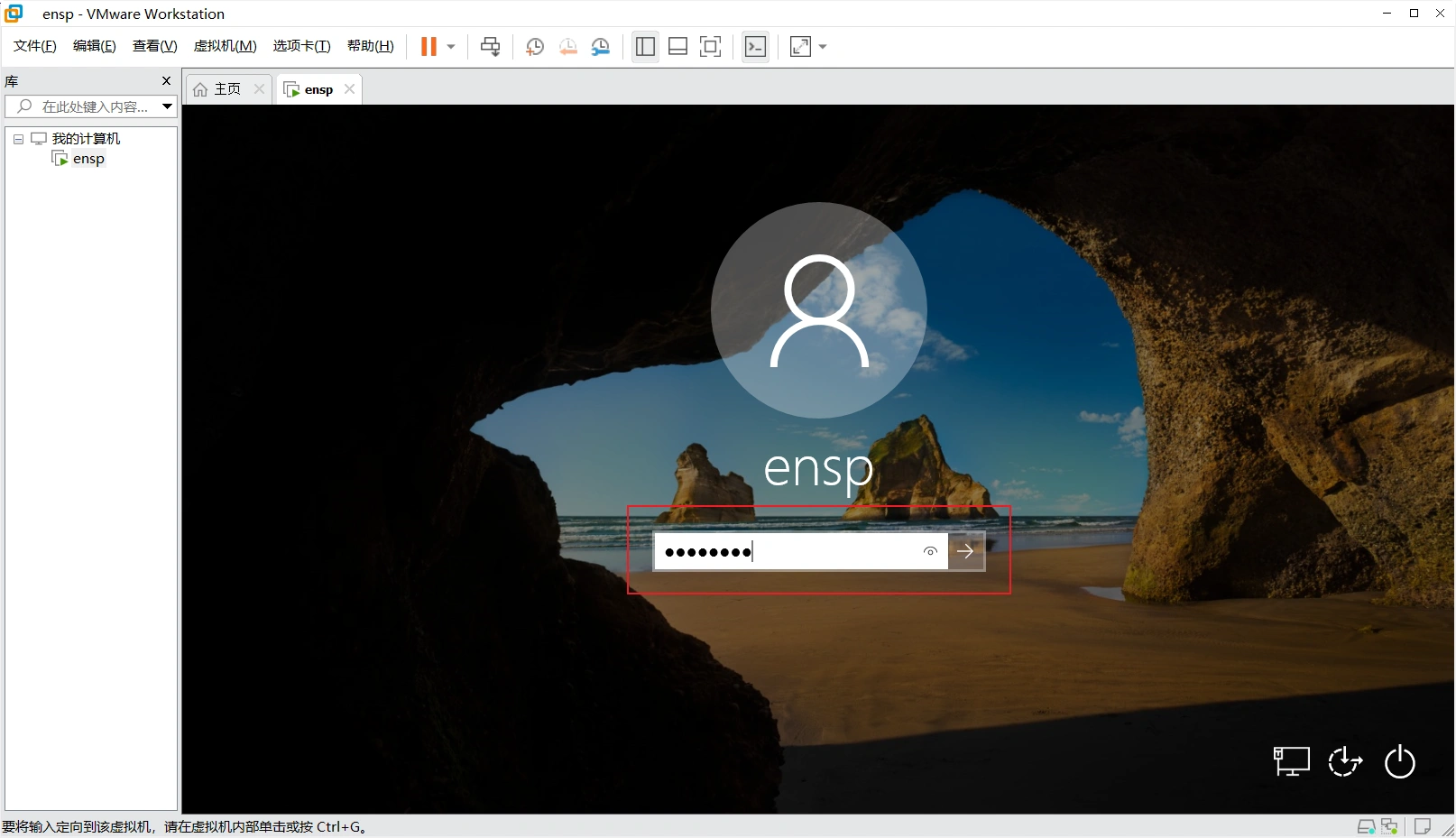
Task: Open the pause button dropdown arrow
Action: click(x=449, y=46)
